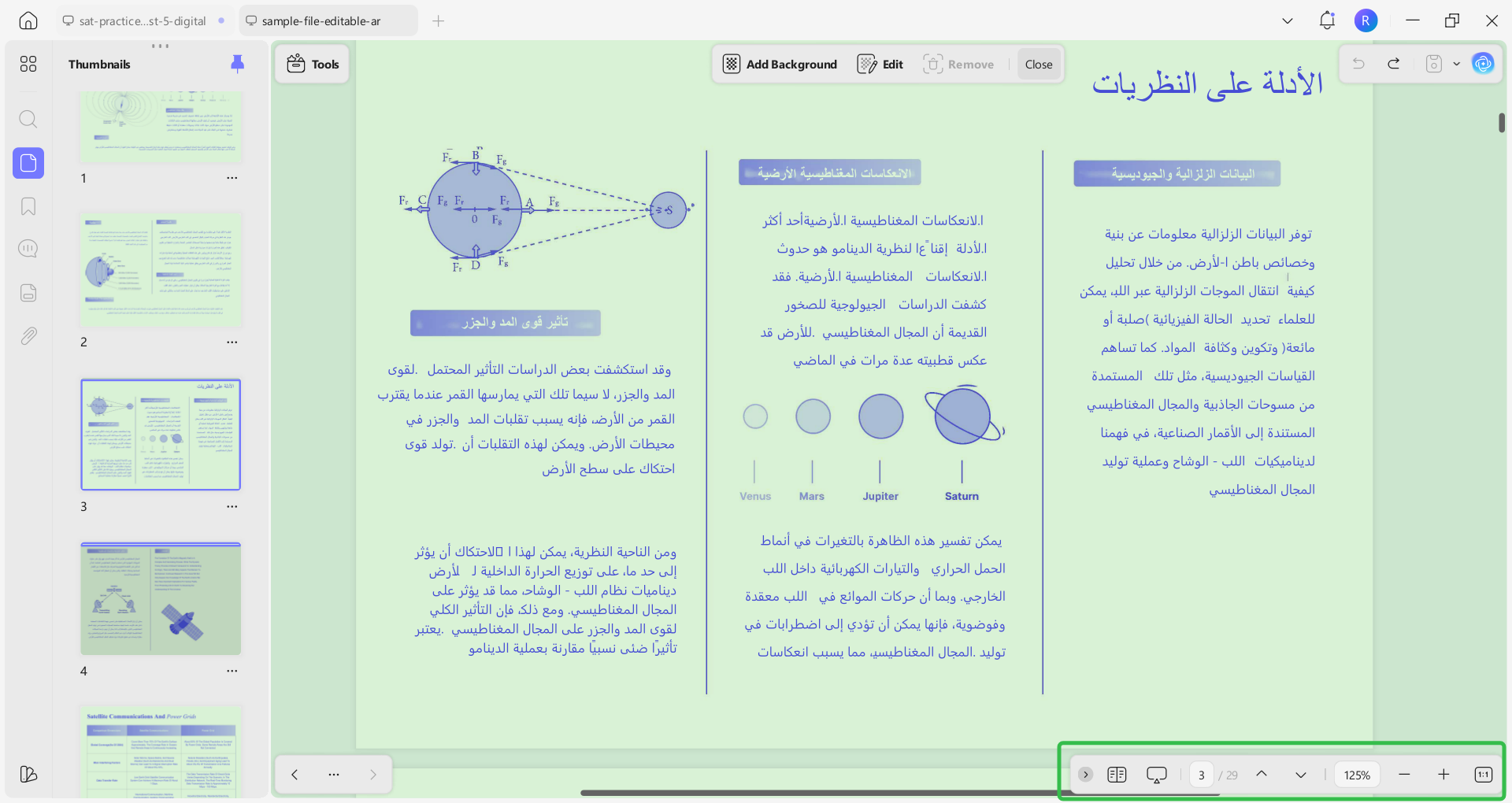Screen dimensions: 1512x803
Task: Open the 125% zoom level dropdown
Action: coord(1357,775)
